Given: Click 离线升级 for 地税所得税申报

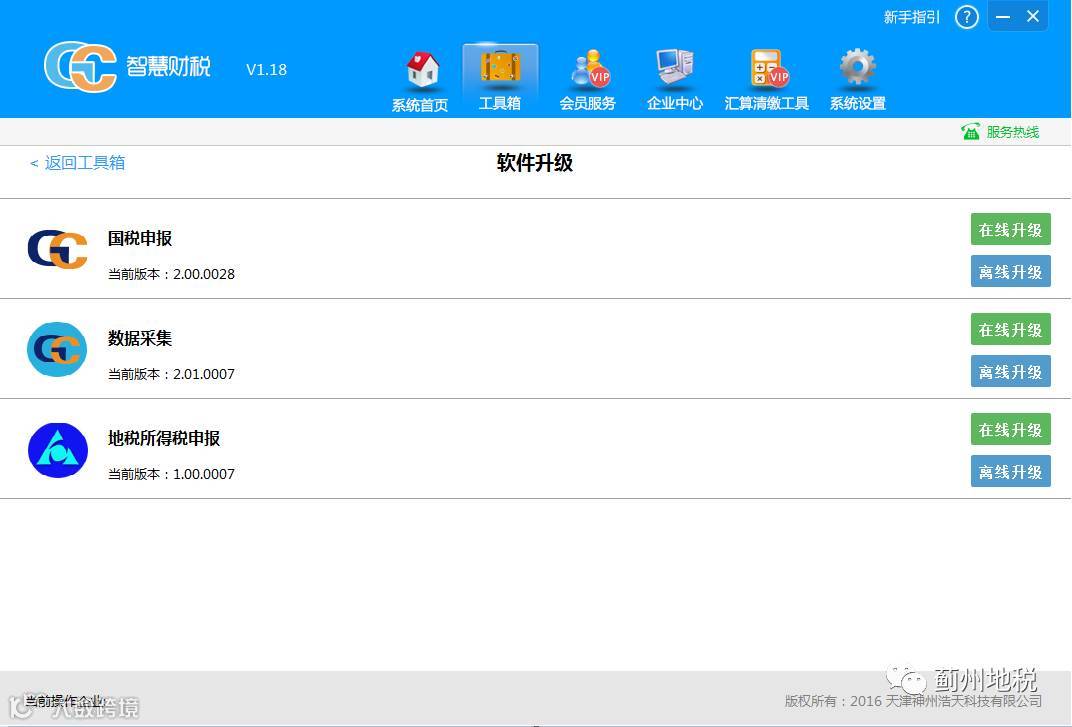Looking at the screenshot, I should coord(1010,471).
